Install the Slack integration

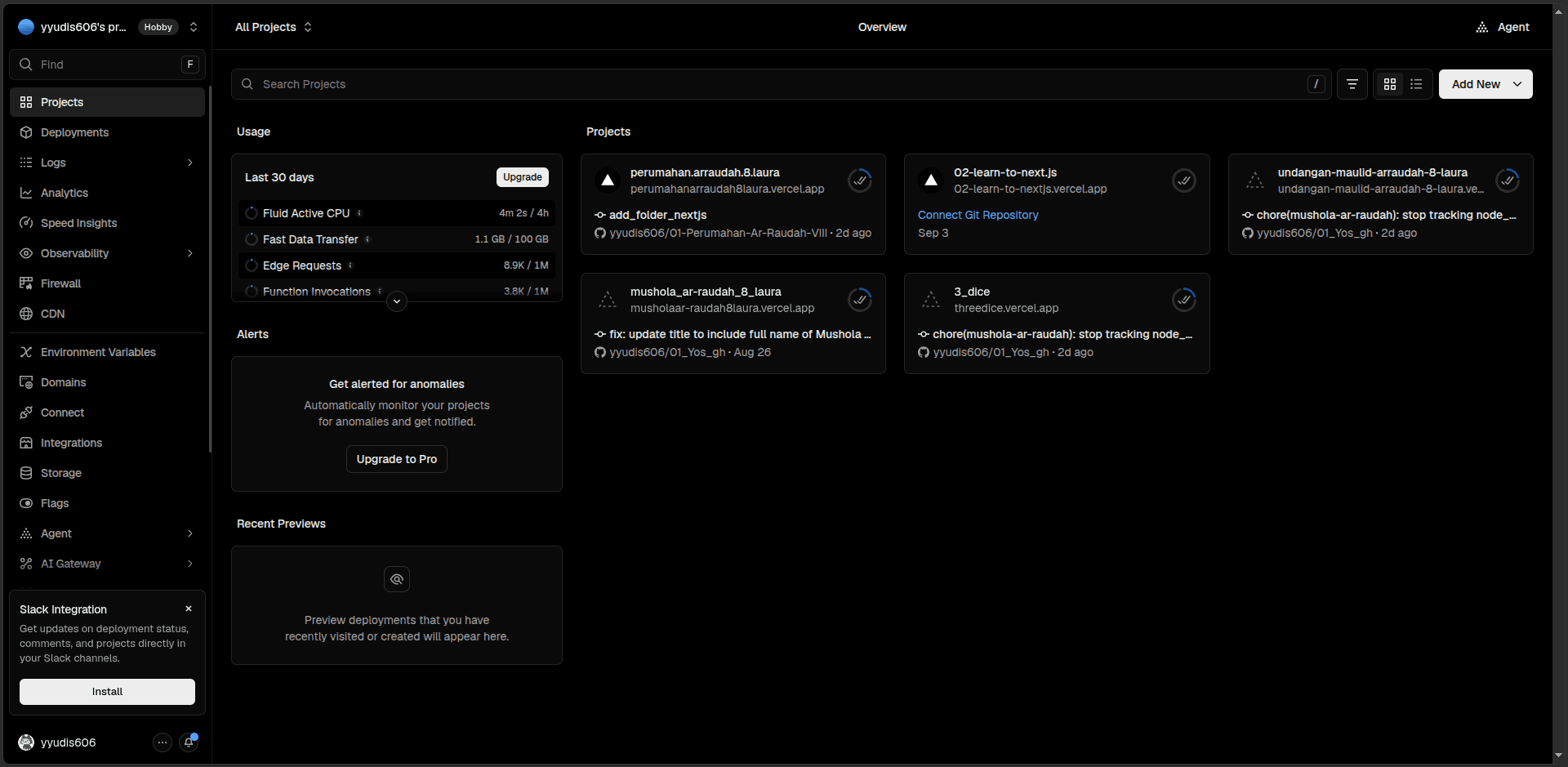107,692
